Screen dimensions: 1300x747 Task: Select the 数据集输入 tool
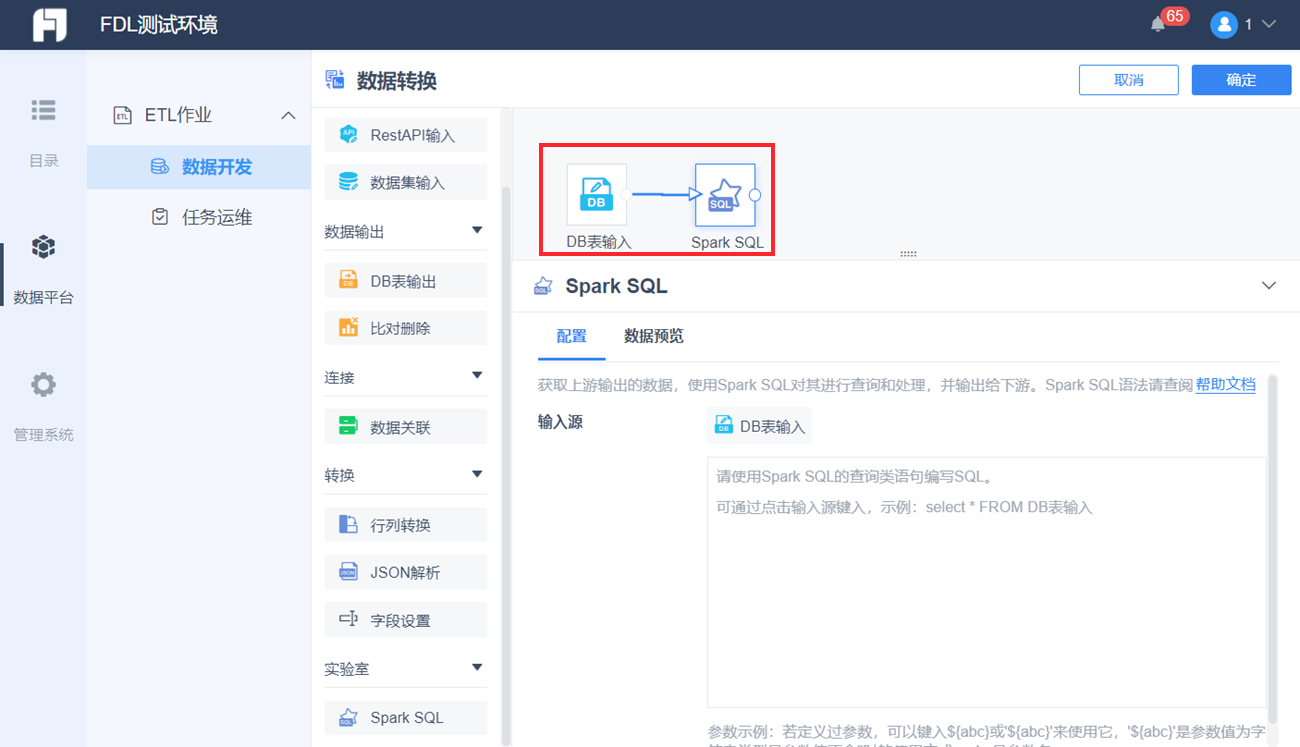click(405, 181)
